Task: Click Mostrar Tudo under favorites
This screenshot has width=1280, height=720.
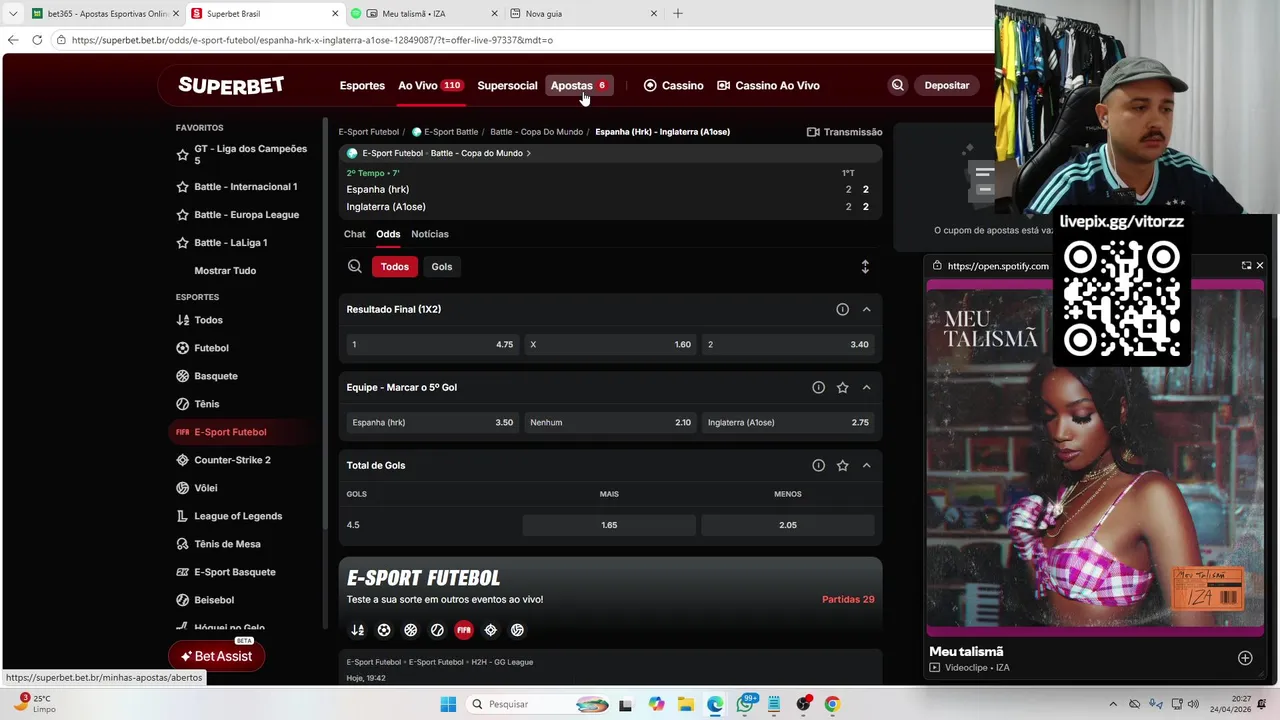Action: click(225, 271)
